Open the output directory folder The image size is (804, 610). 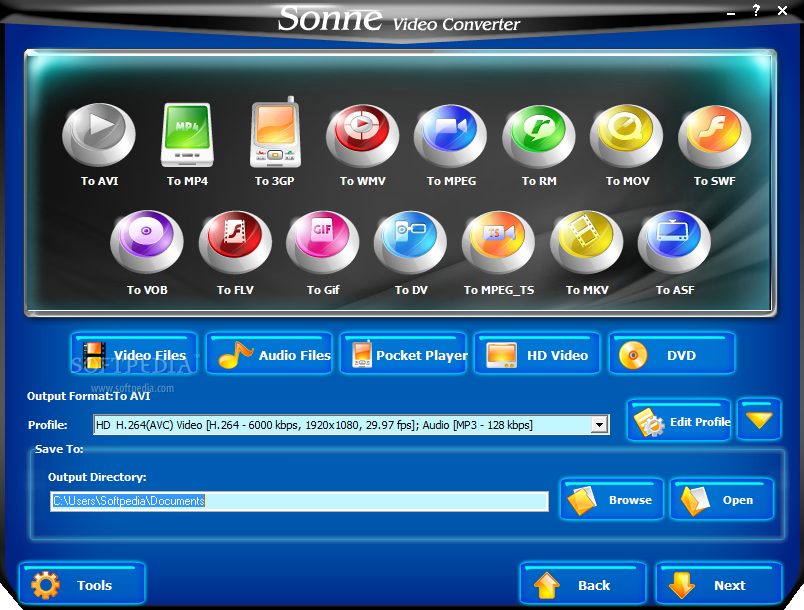click(722, 500)
